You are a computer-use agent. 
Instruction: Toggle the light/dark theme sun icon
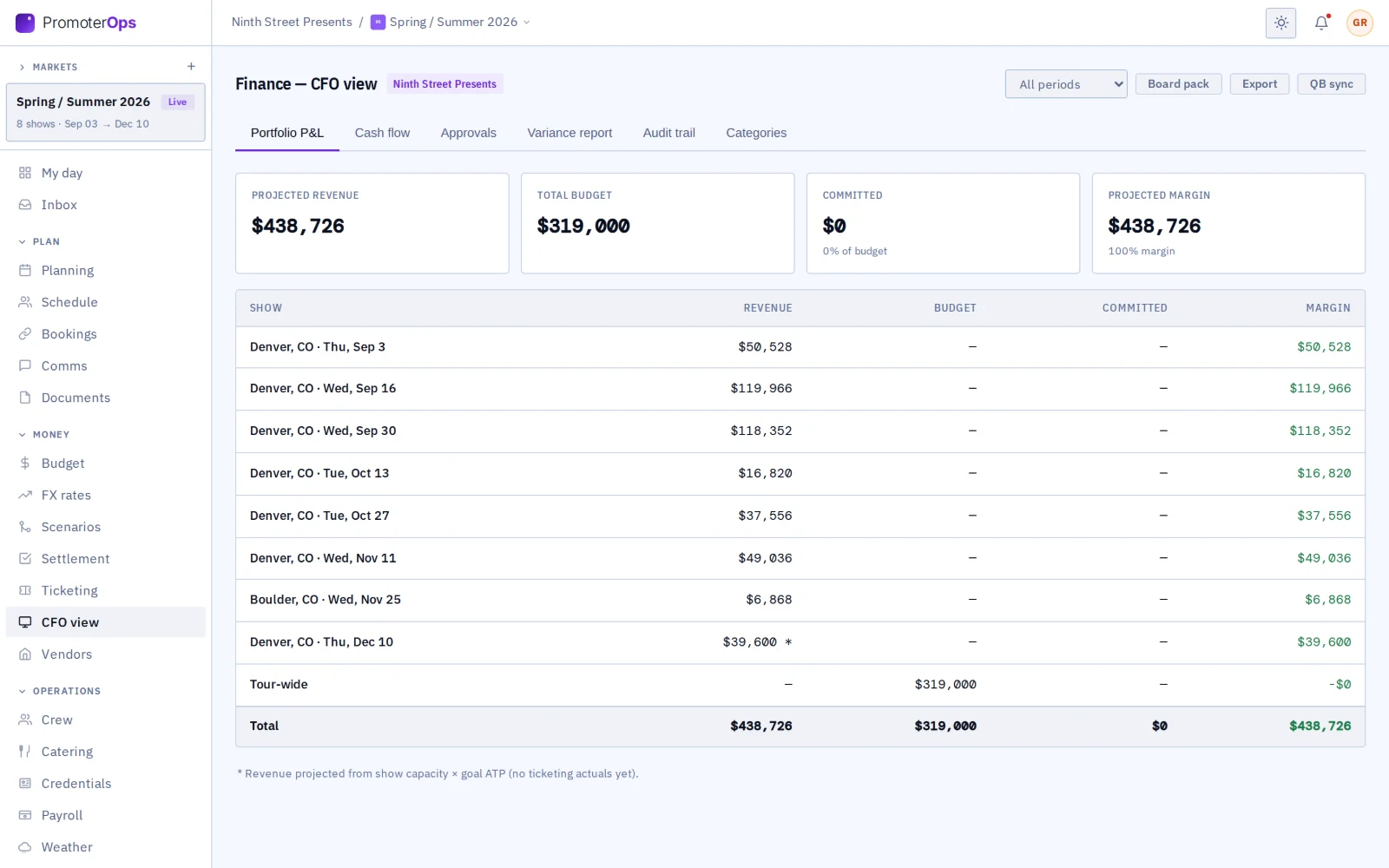(x=1280, y=23)
